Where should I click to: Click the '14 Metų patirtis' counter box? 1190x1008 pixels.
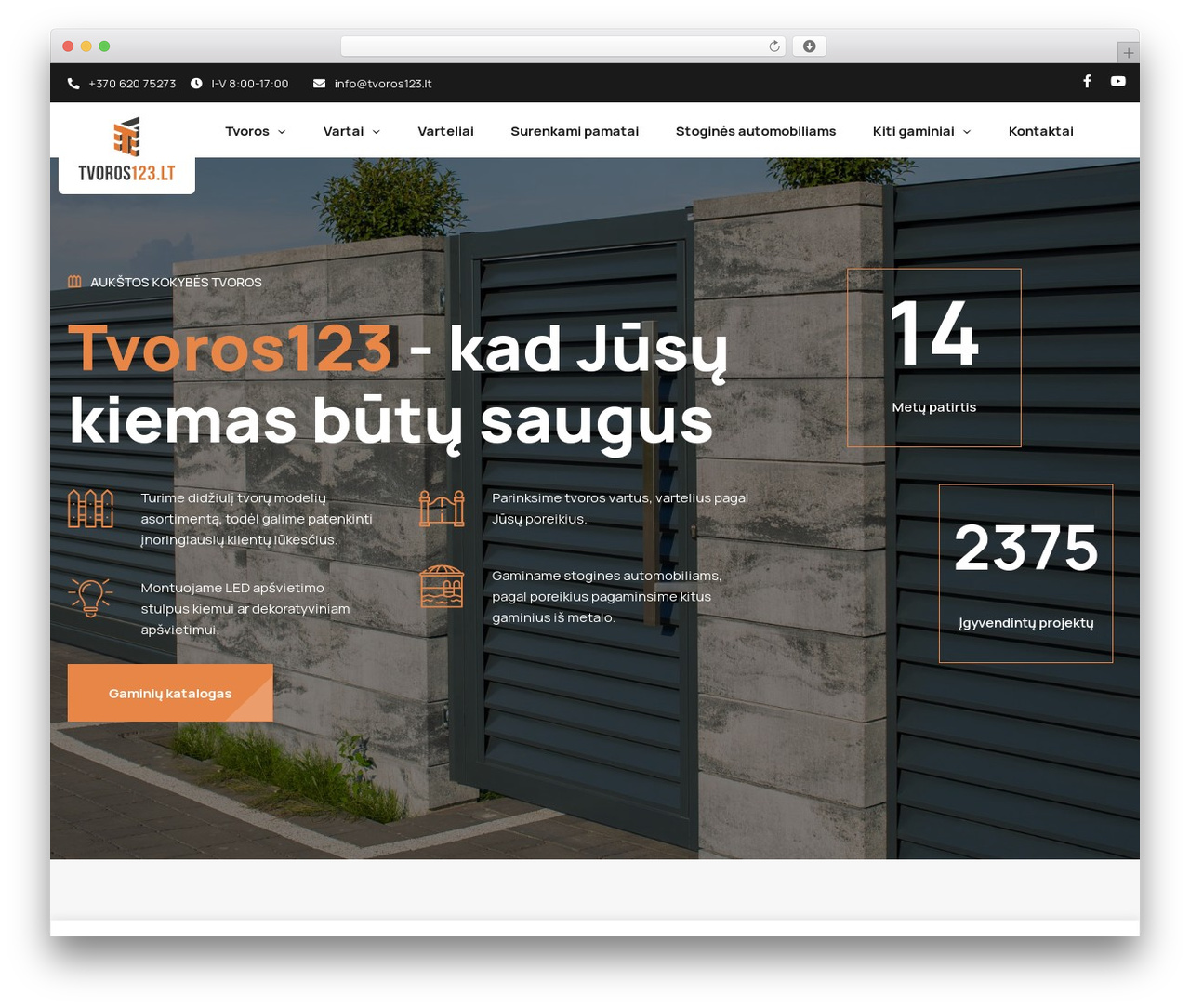[934, 358]
